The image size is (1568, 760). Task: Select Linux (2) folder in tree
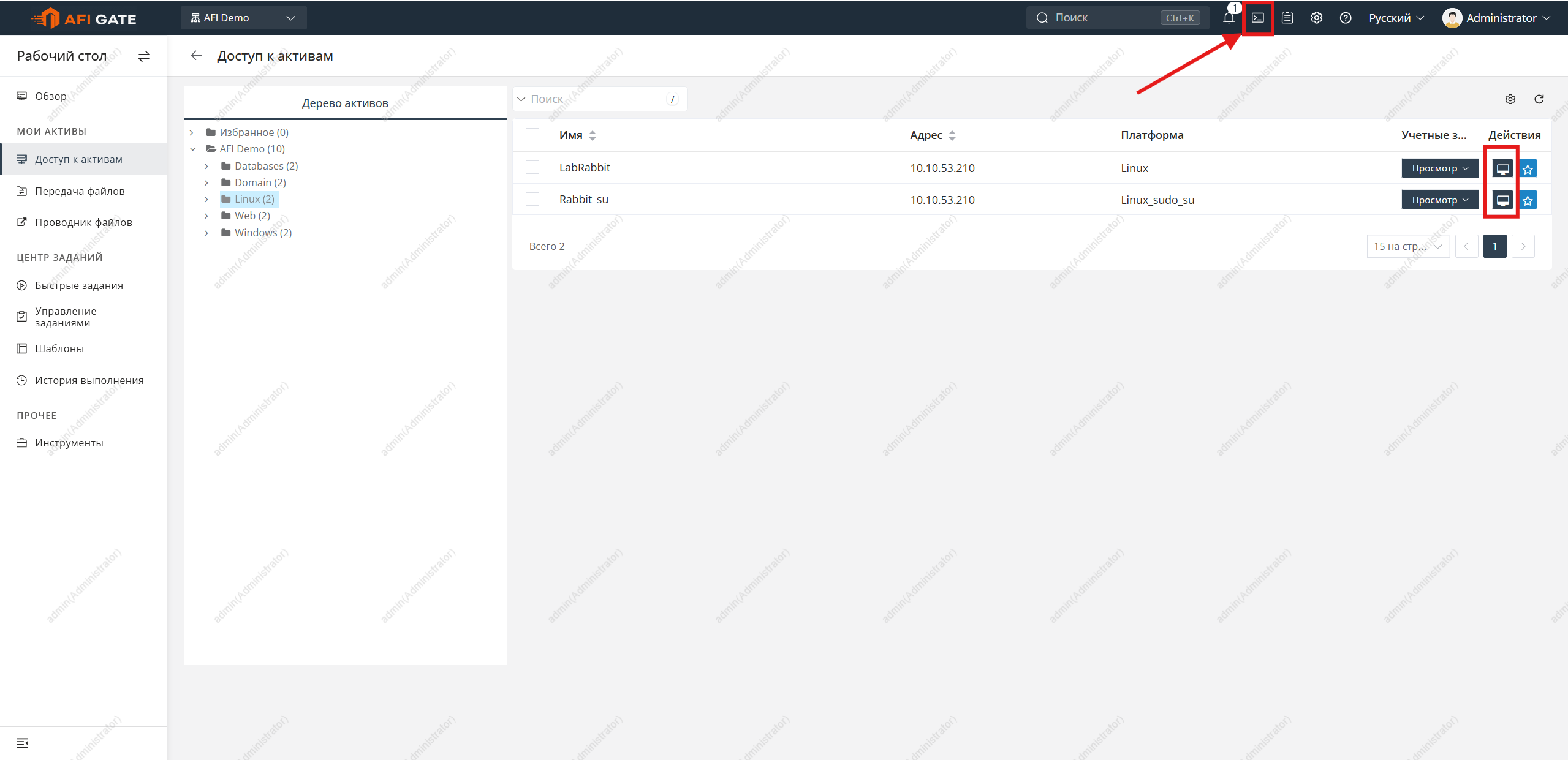[x=249, y=199]
